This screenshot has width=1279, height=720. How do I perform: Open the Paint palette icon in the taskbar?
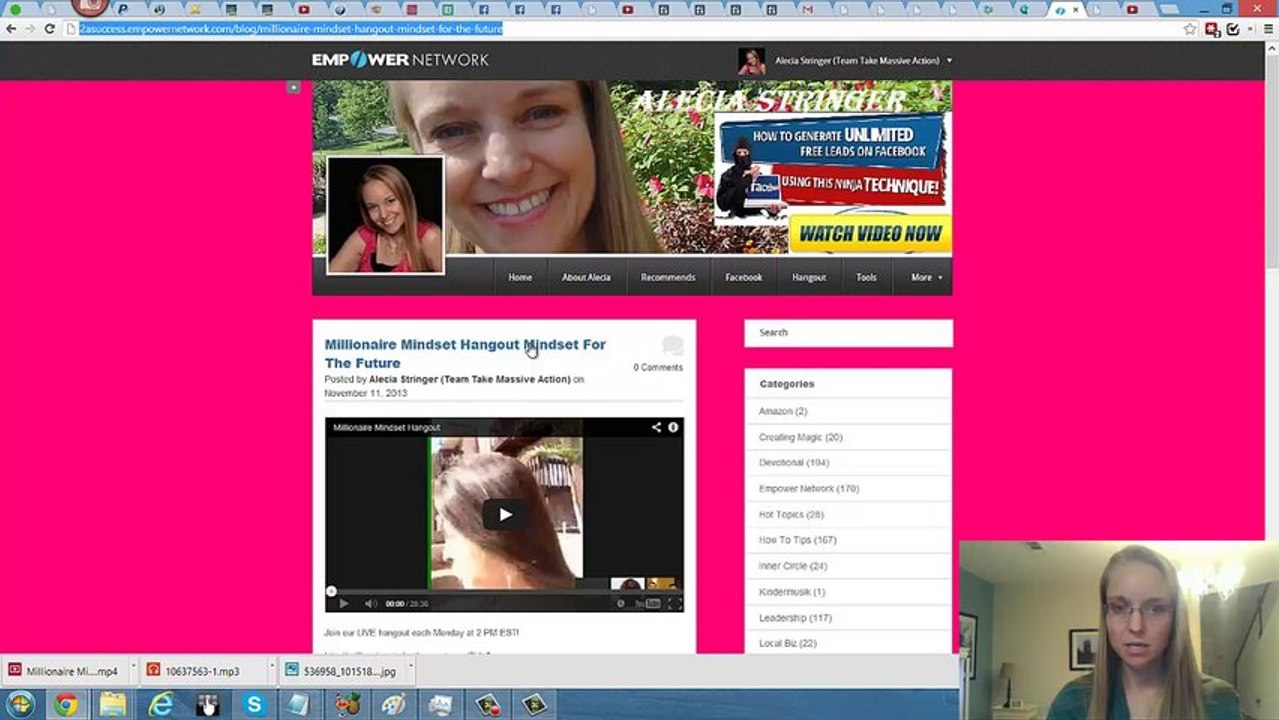click(x=393, y=705)
